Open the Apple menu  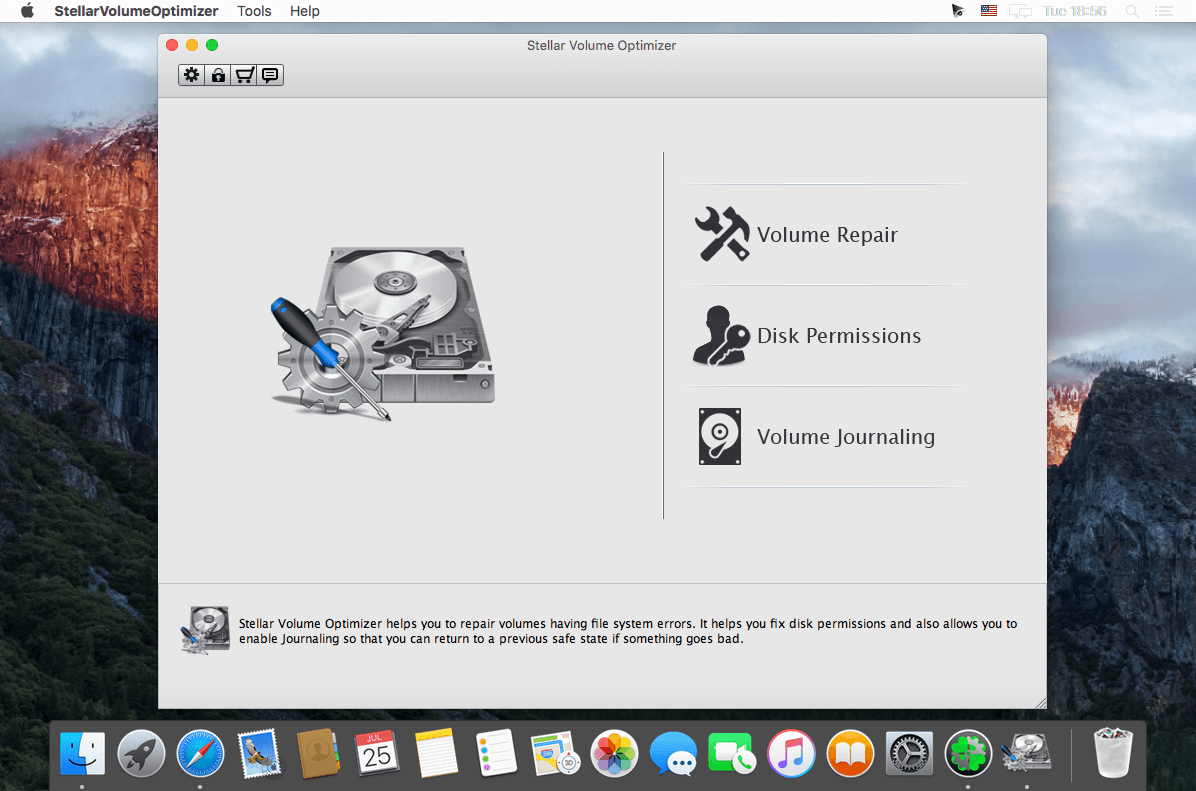(x=27, y=11)
